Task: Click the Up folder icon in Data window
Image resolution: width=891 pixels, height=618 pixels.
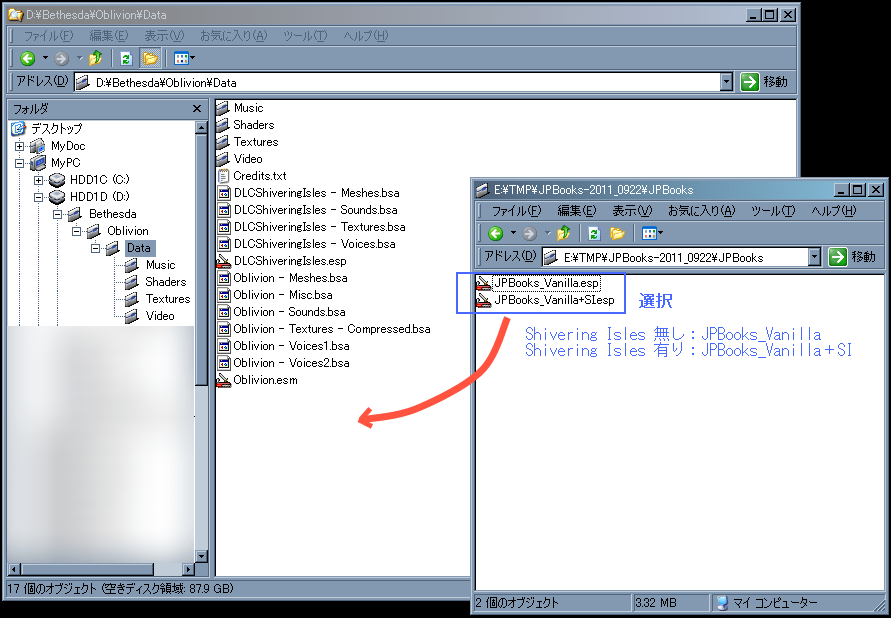Action: pyautogui.click(x=95, y=59)
